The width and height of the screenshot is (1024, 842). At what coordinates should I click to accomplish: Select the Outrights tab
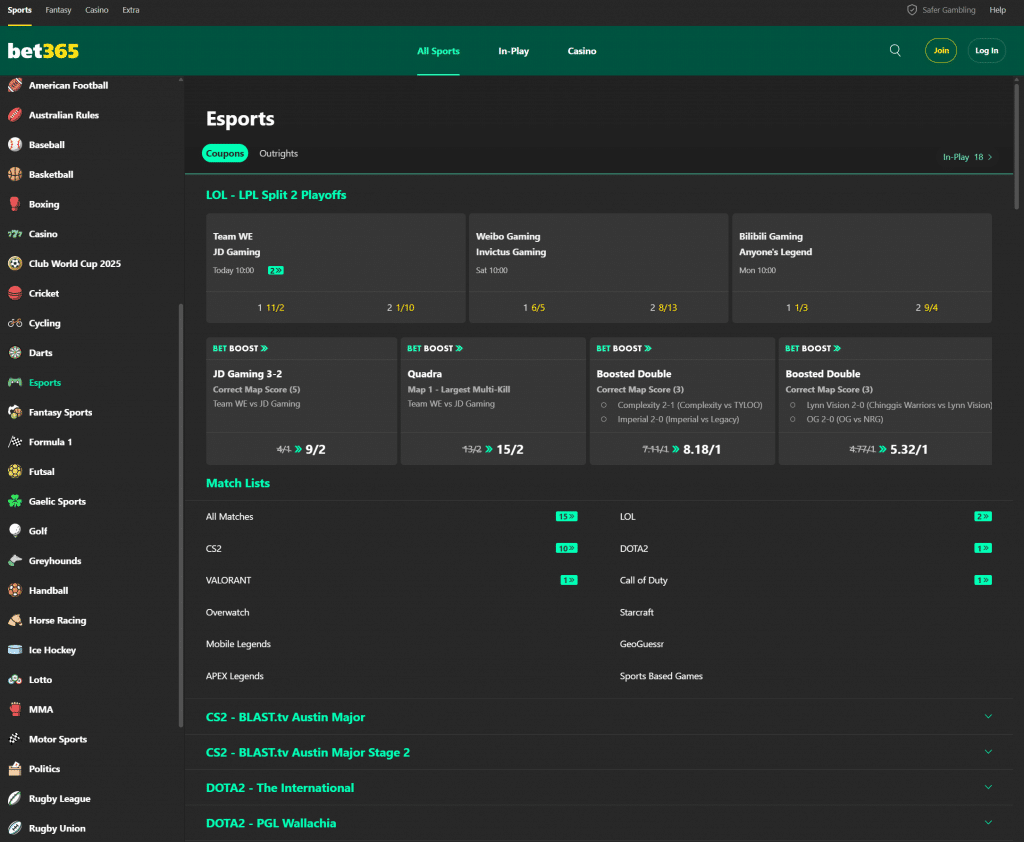click(278, 154)
